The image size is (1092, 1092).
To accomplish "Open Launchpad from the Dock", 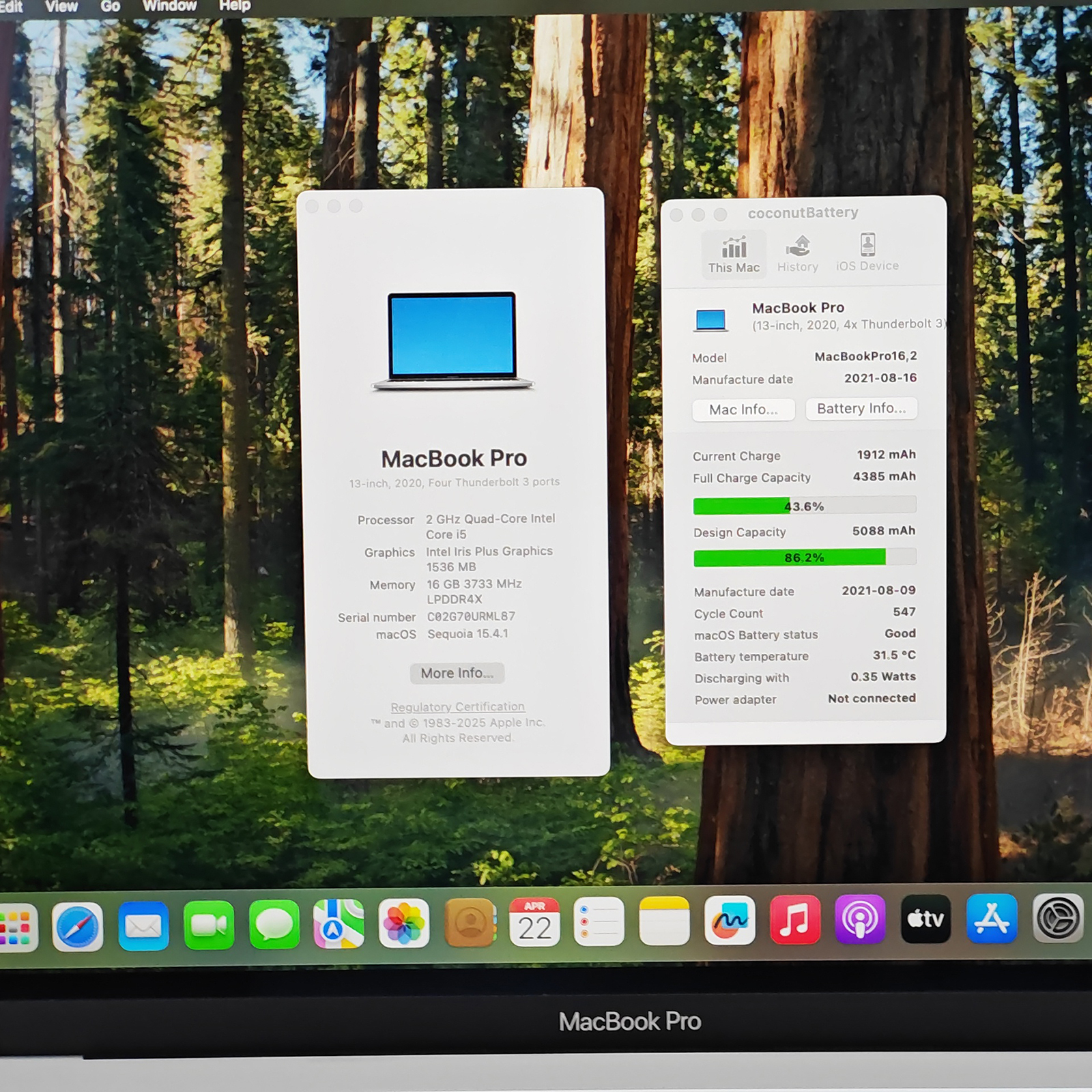I will coord(16,928).
